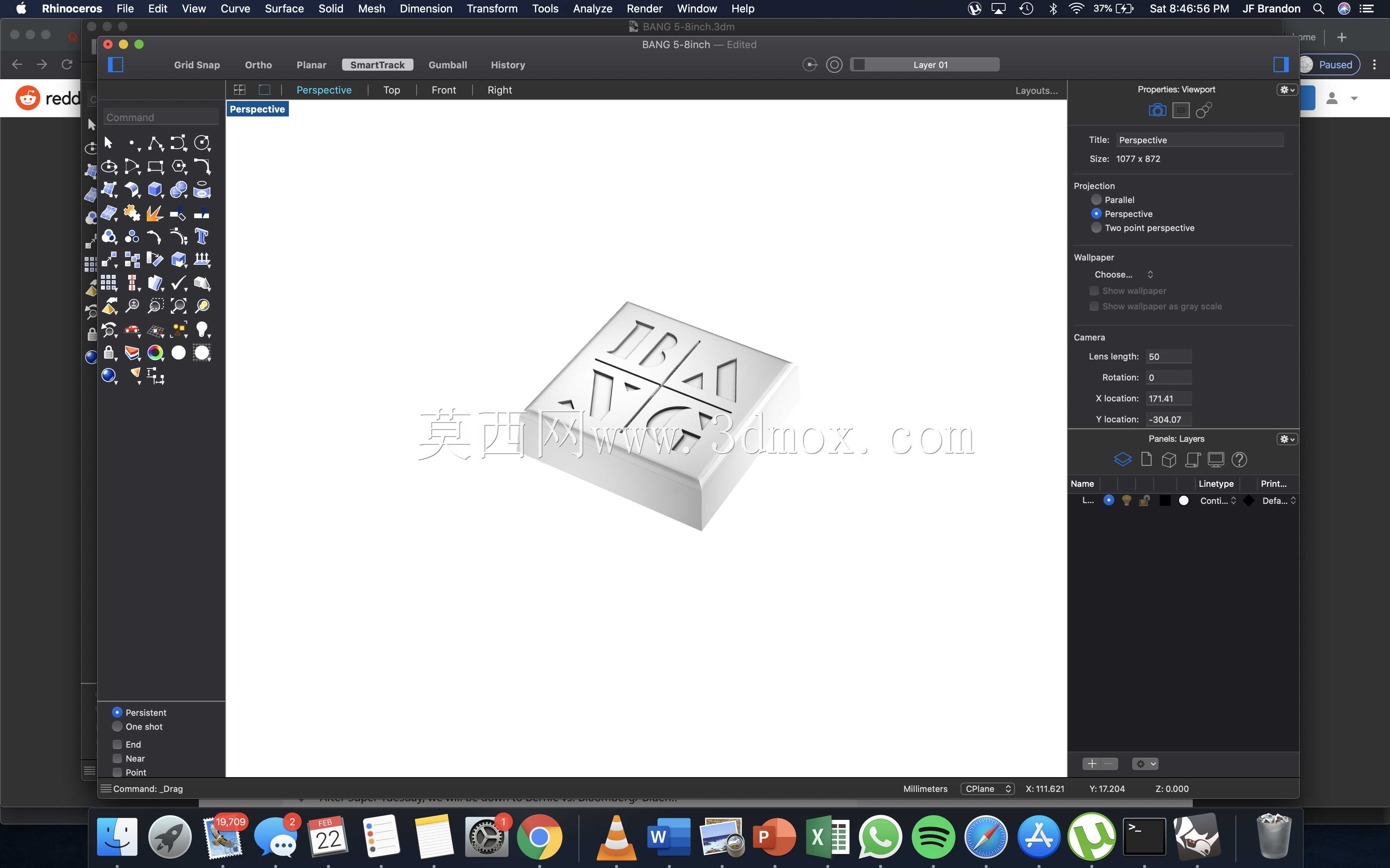Click the red car icon
The width and height of the screenshot is (1390, 868).
pyautogui.click(x=132, y=330)
